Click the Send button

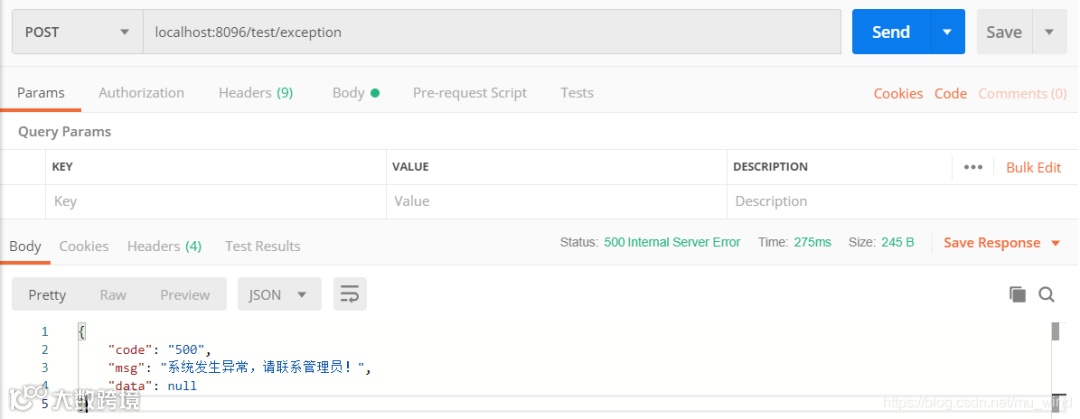[x=890, y=32]
